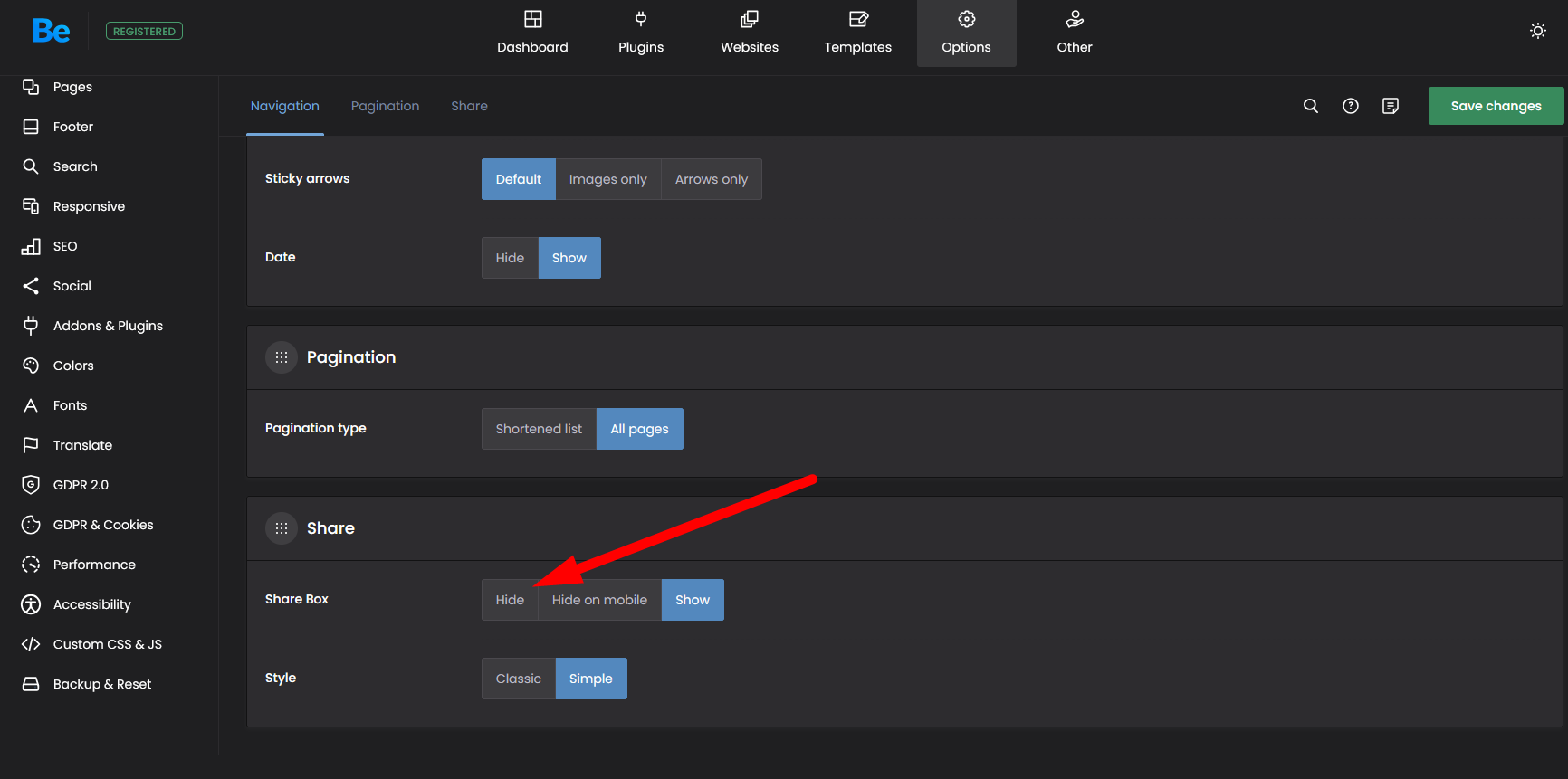Open GDPR & Cookies settings
The height and width of the screenshot is (779, 1568).
[x=102, y=525]
